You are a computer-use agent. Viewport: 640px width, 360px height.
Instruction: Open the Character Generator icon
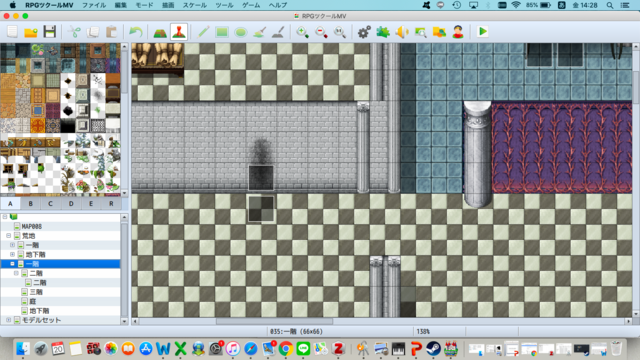click(x=458, y=32)
